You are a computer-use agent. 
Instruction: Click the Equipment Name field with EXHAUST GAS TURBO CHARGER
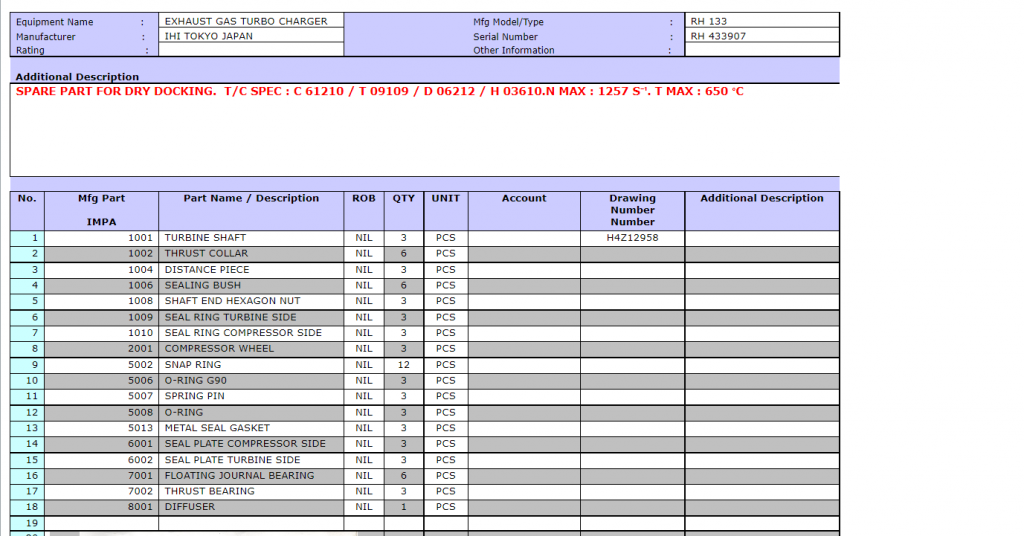250,21
